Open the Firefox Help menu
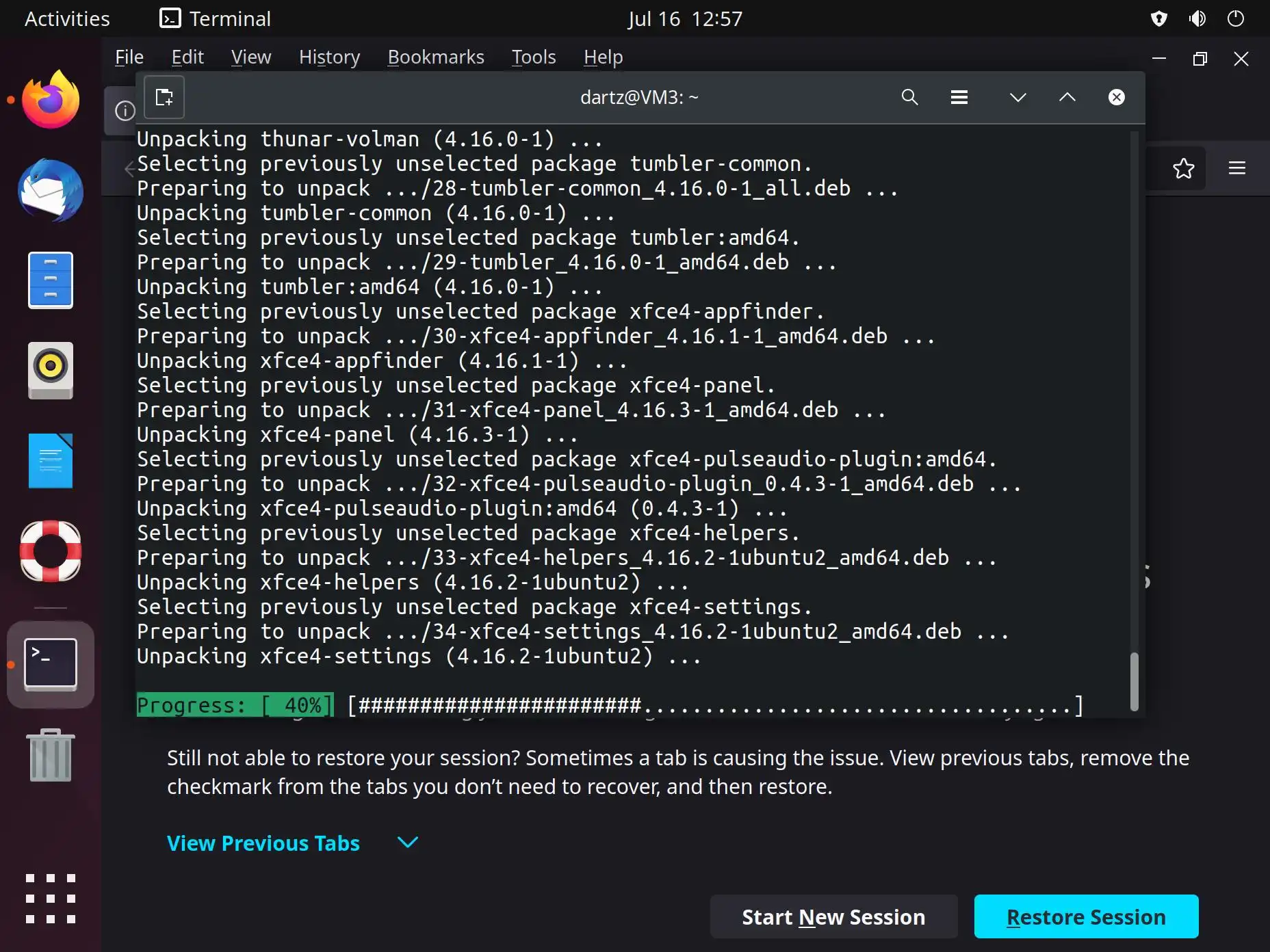This screenshot has height=952, width=1270. [603, 57]
